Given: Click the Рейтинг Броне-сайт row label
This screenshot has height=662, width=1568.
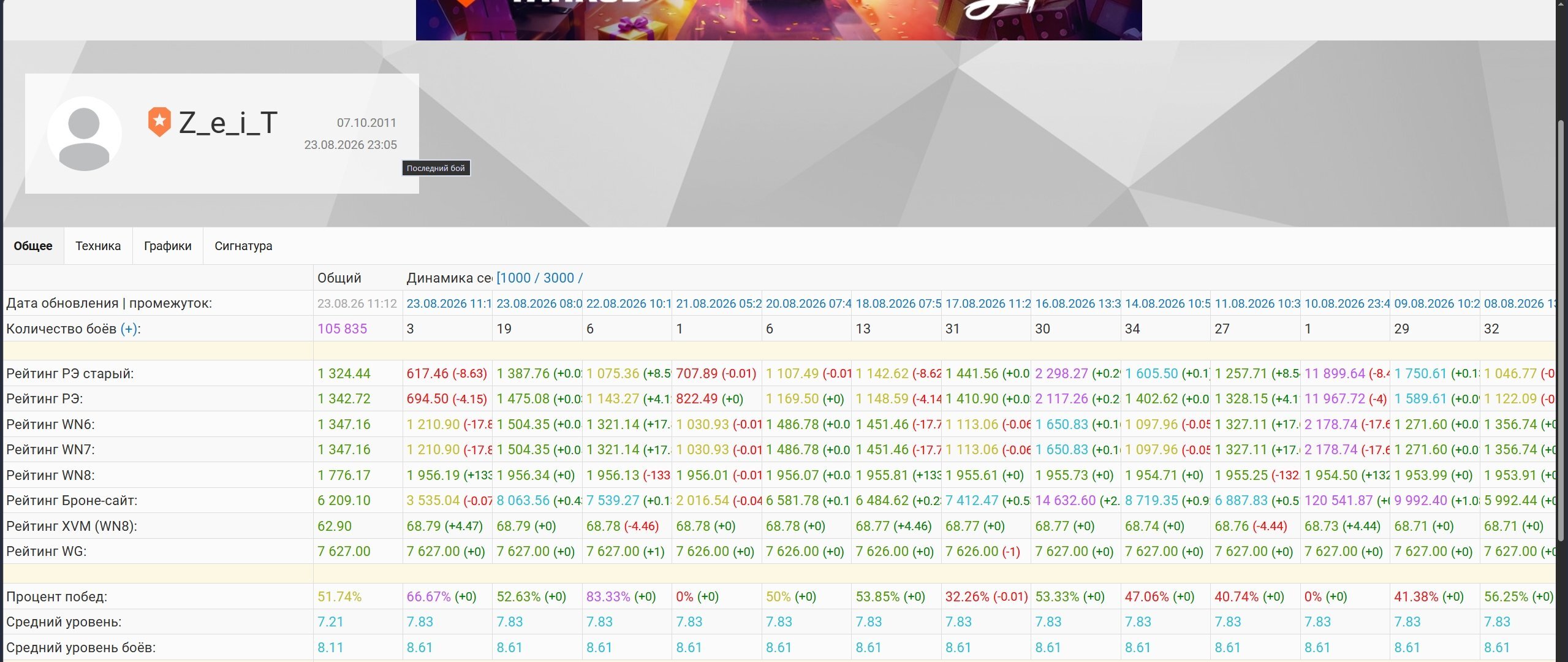Looking at the screenshot, I should click(x=72, y=500).
